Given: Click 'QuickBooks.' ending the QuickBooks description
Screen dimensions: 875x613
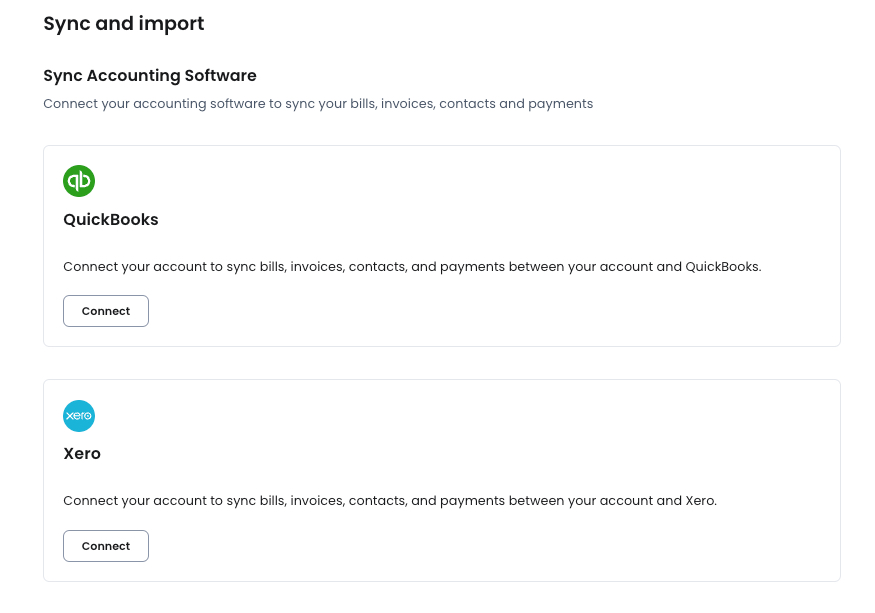Looking at the screenshot, I should pos(723,267).
